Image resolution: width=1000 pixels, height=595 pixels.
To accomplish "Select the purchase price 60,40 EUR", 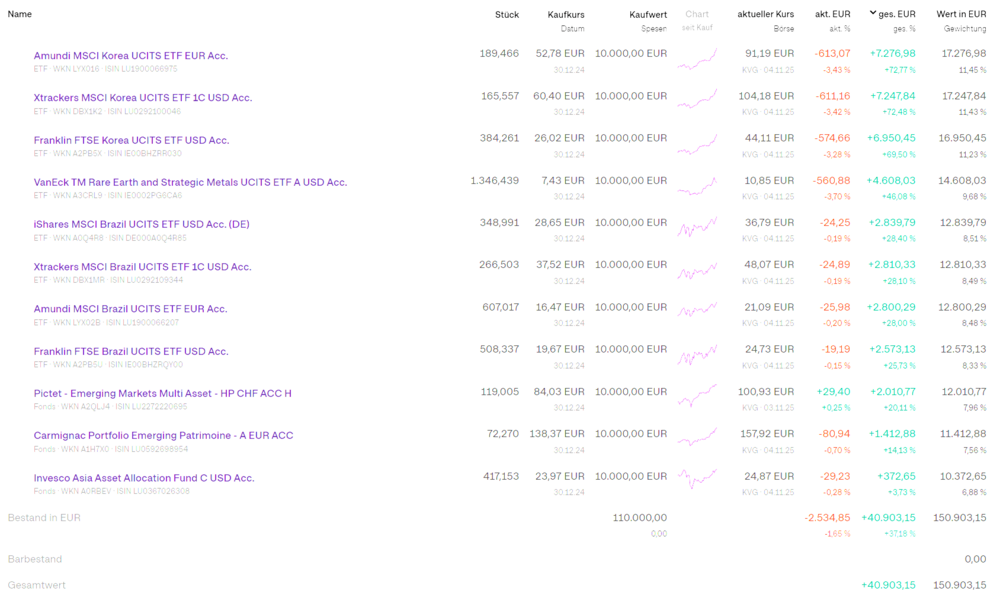I will point(559,96).
